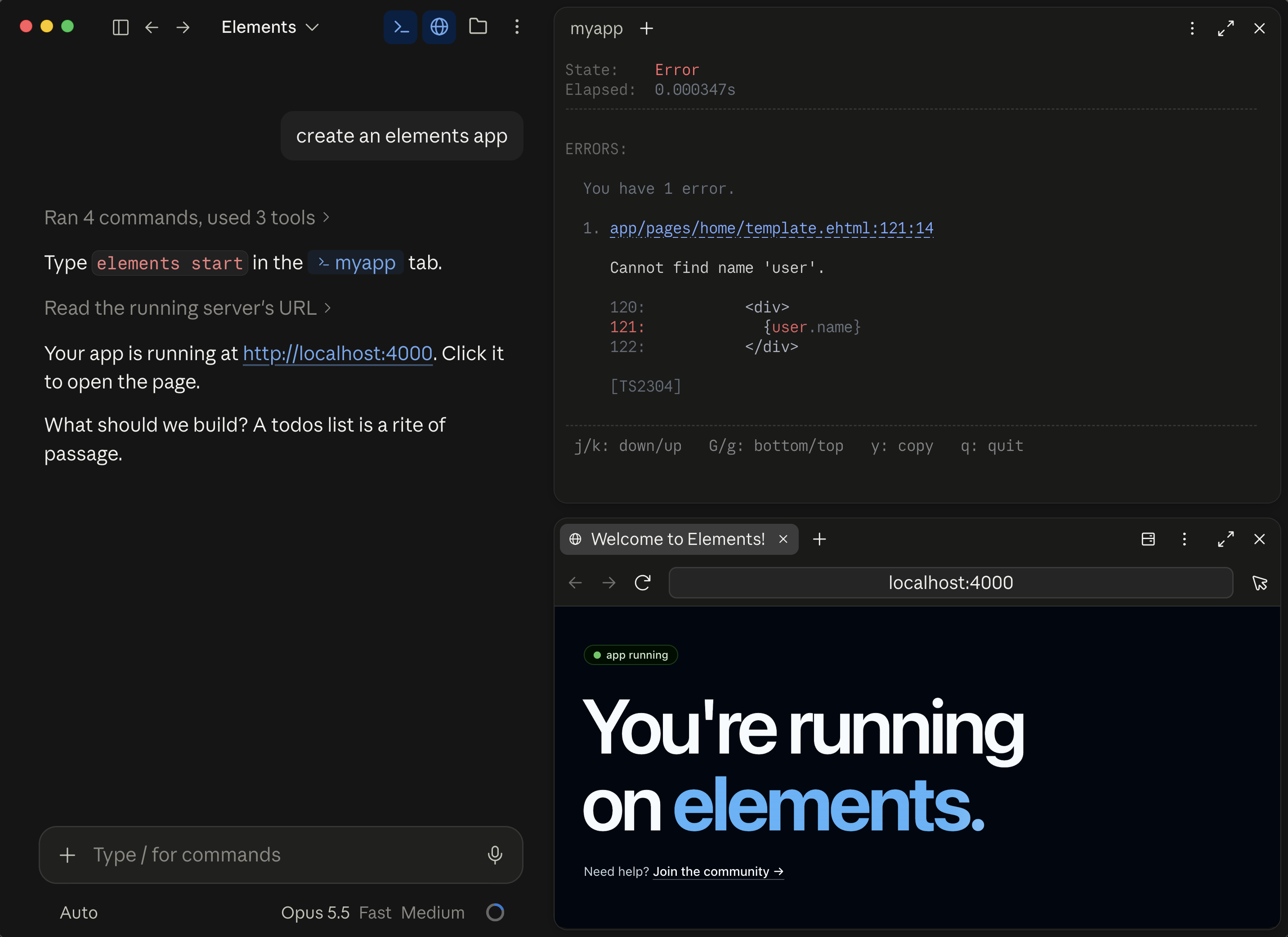Click the 'app running' status badge

point(631,655)
